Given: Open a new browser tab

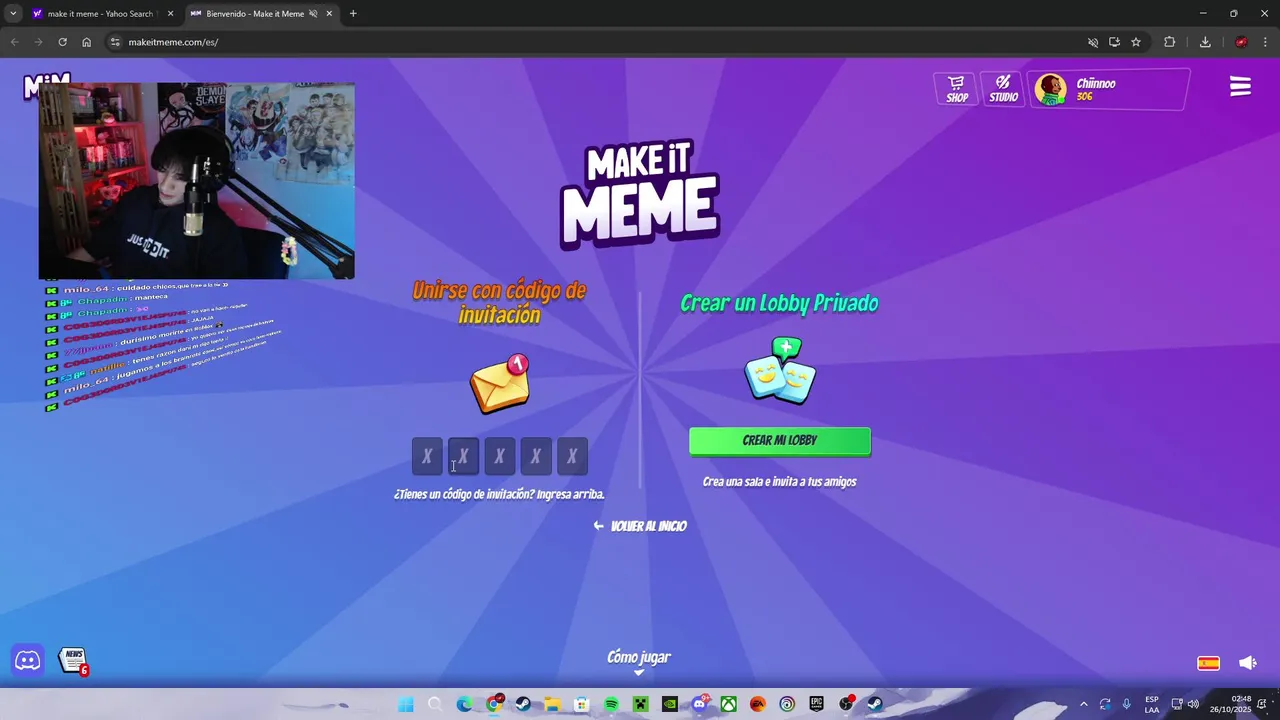Looking at the screenshot, I should [x=353, y=14].
